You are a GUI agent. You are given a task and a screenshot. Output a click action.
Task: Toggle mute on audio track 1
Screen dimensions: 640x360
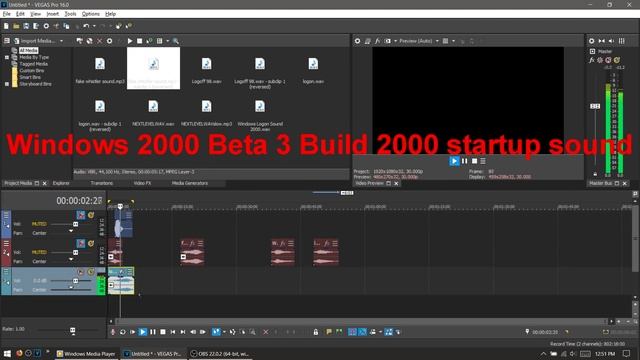(81, 215)
